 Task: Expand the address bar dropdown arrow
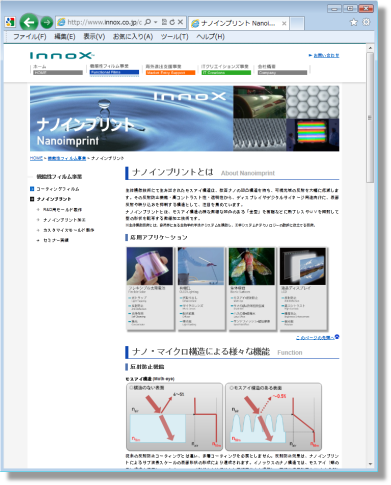click(155, 22)
